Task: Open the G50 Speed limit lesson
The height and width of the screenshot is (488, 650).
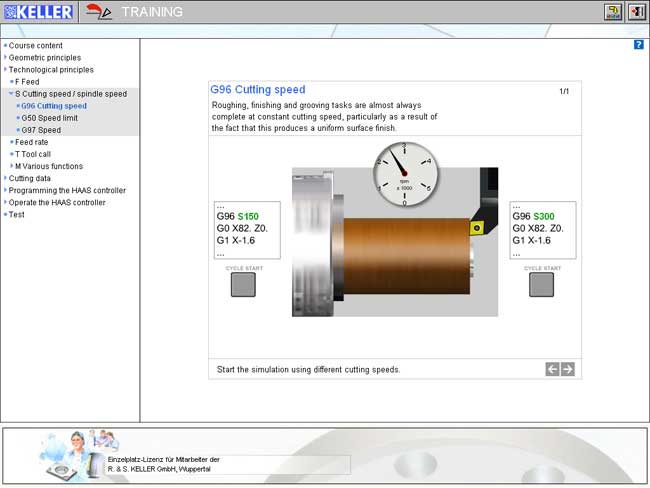Action: (49, 118)
